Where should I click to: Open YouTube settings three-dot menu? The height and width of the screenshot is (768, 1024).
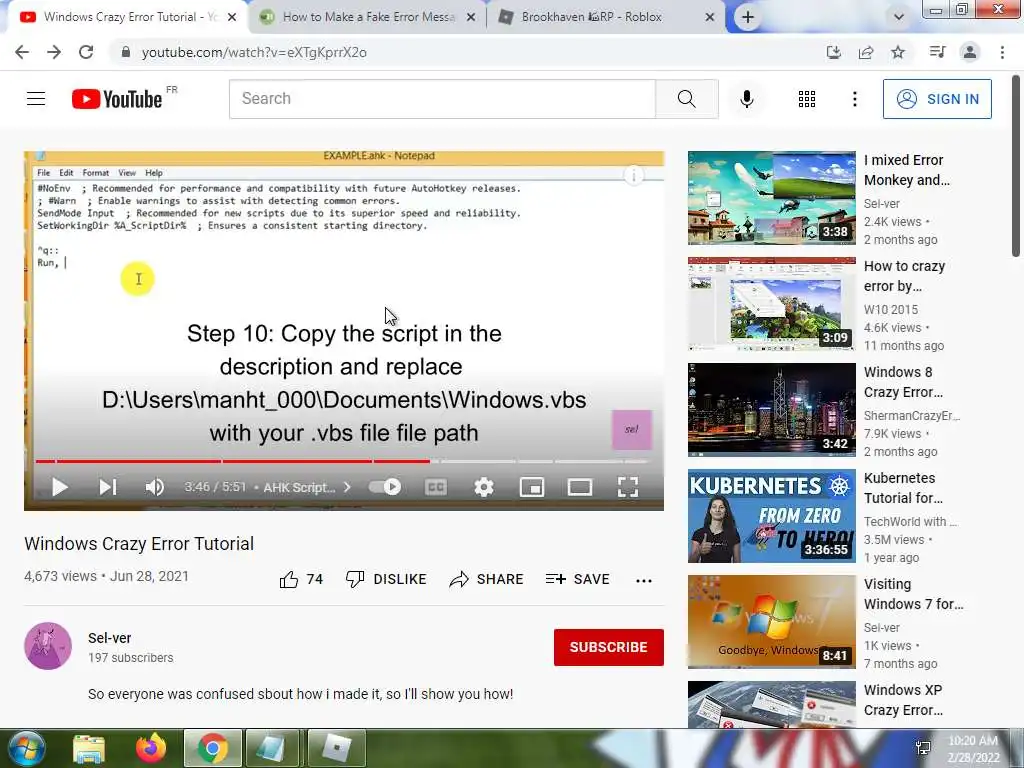pyautogui.click(x=854, y=99)
